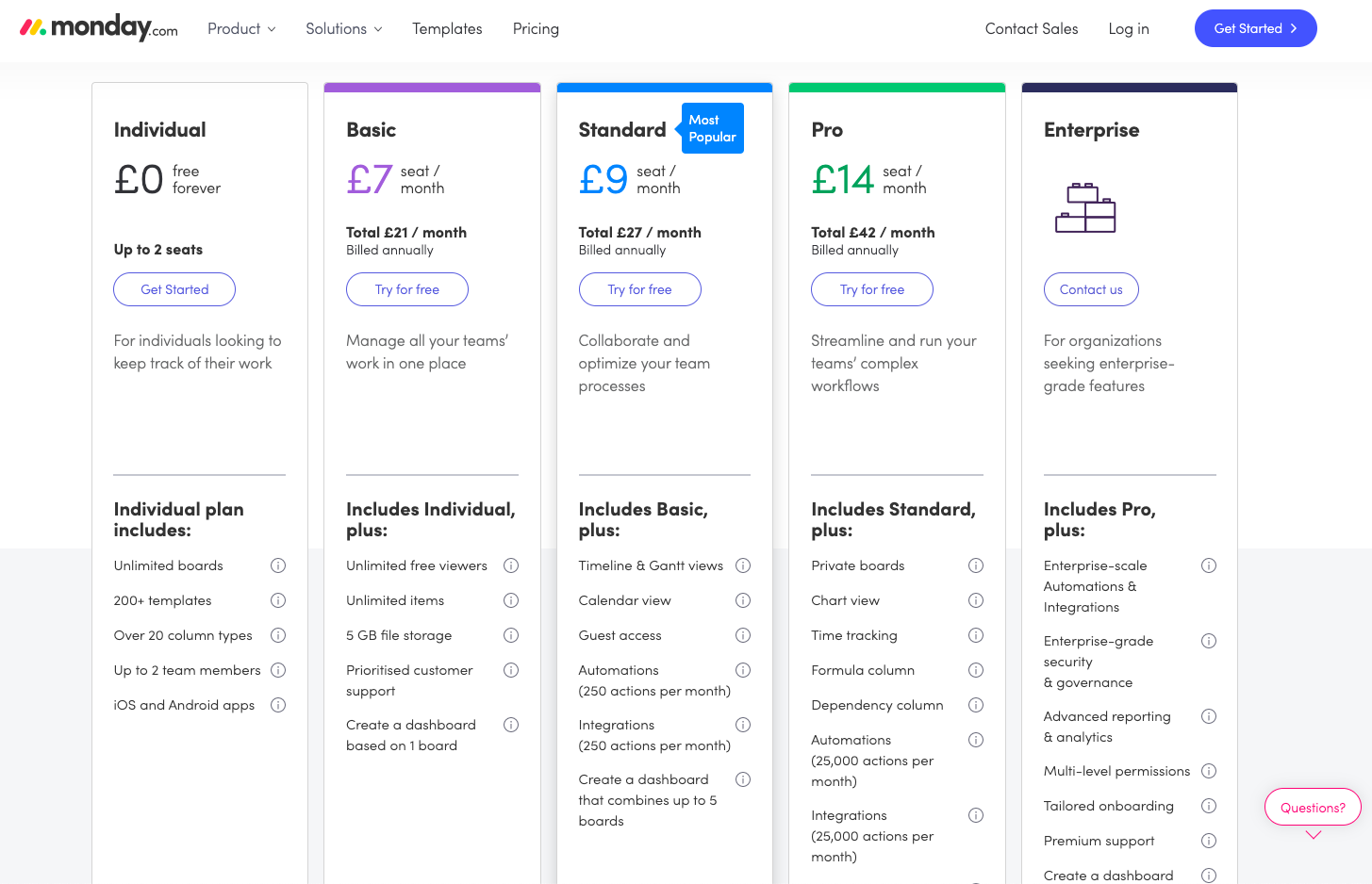Show info for Unlimited free viewers
The width and height of the screenshot is (1372, 884).
[511, 565]
